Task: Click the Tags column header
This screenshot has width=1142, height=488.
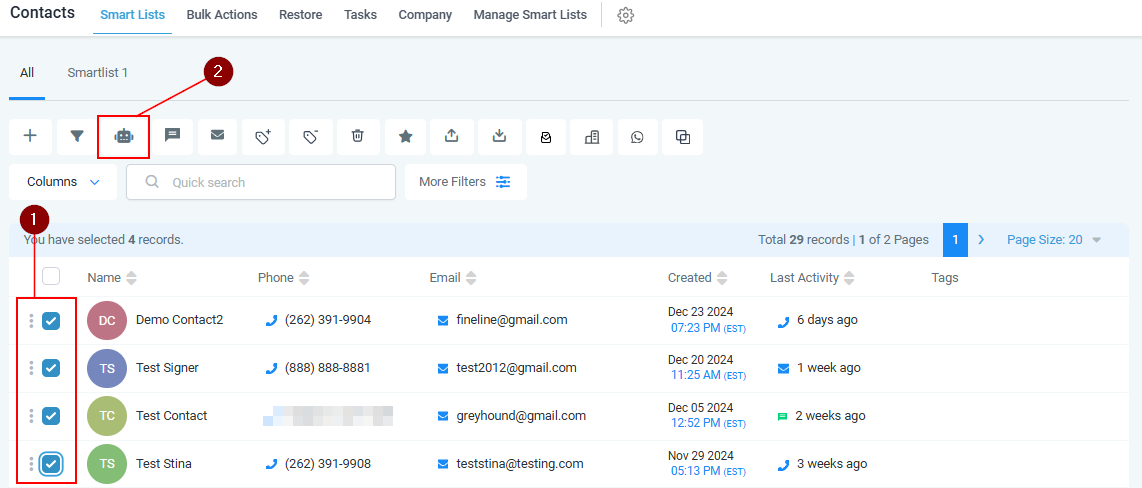Action: click(945, 278)
